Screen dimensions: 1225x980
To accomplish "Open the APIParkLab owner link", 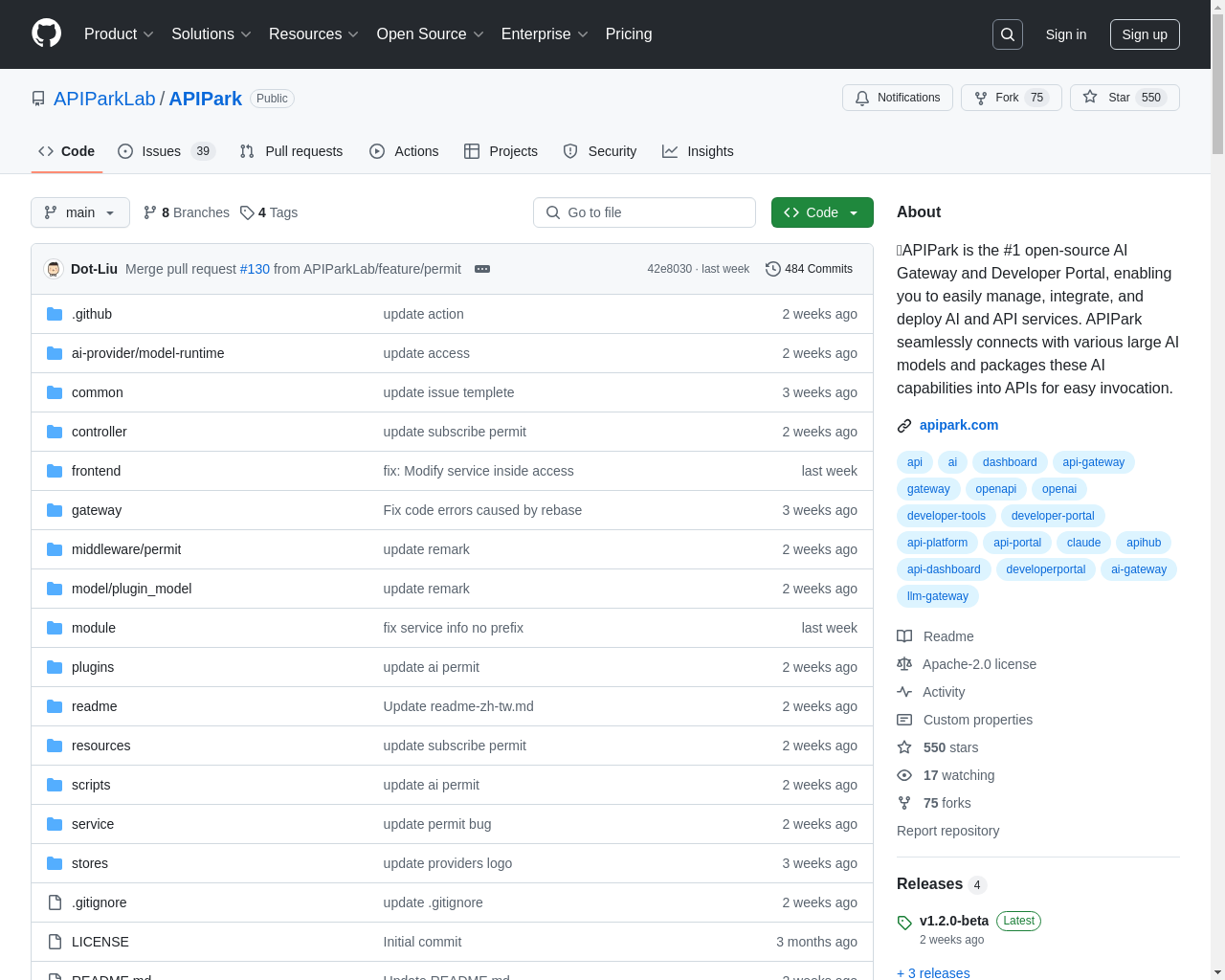I will click(x=104, y=99).
